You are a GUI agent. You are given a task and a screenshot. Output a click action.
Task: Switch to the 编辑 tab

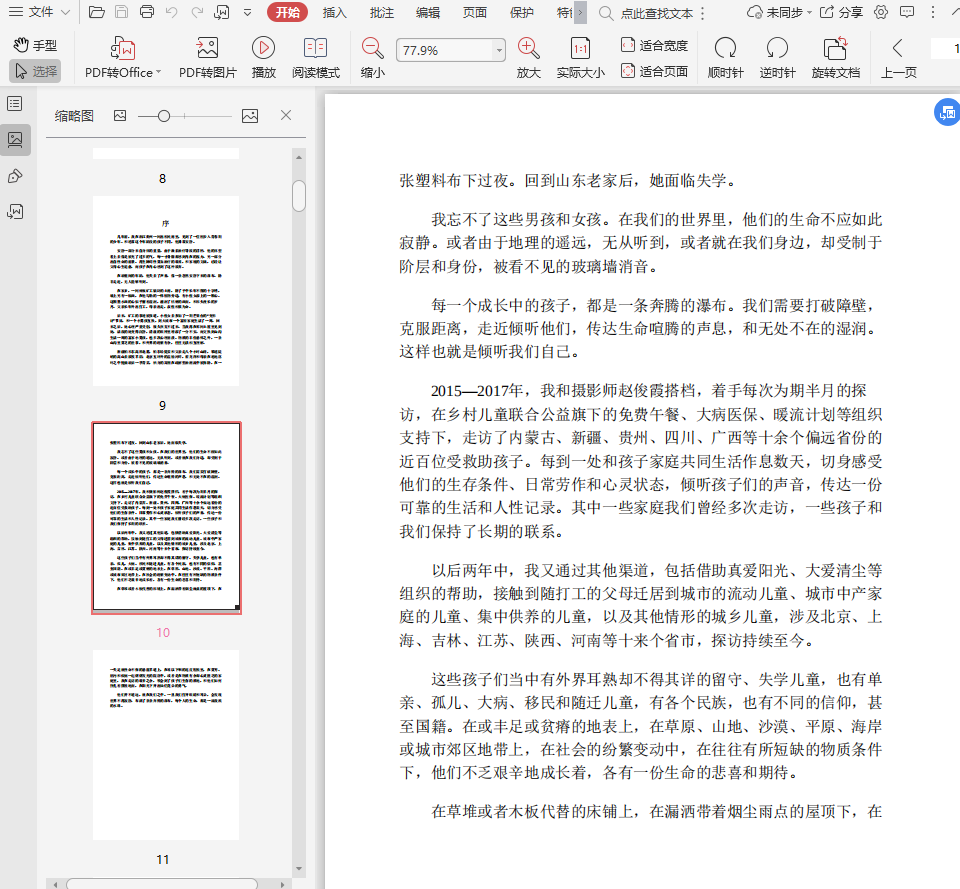coord(427,12)
